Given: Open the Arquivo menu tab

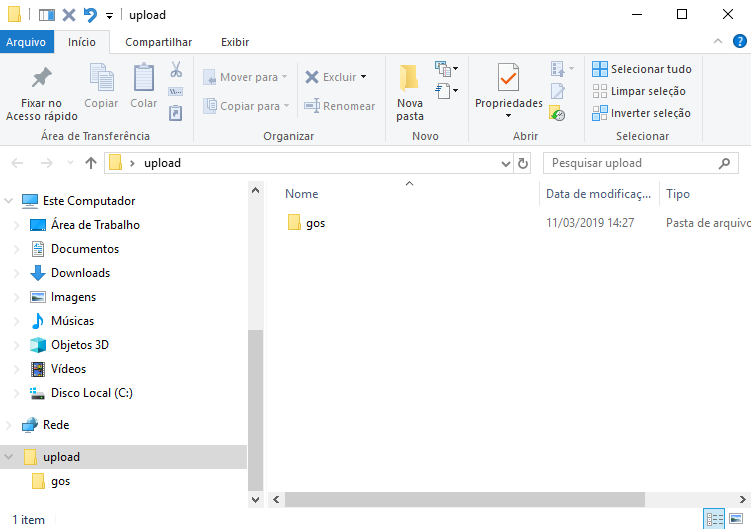Looking at the screenshot, I should pyautogui.click(x=26, y=42).
